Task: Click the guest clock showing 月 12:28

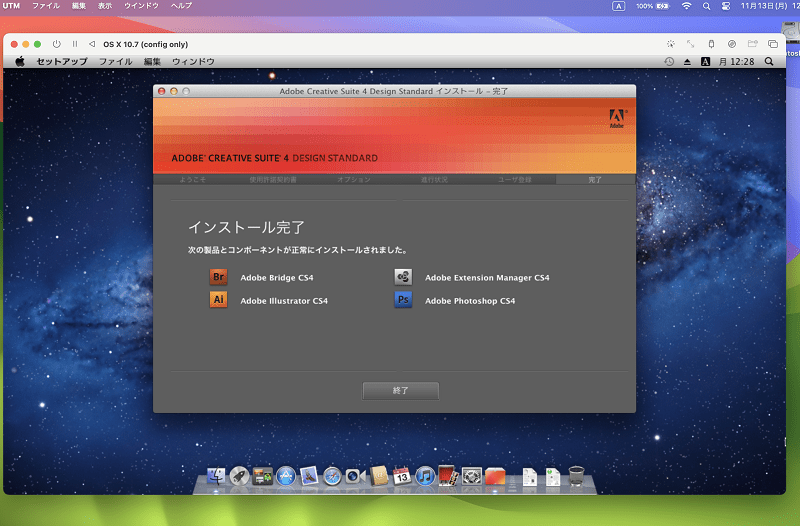Action: pyautogui.click(x=736, y=61)
